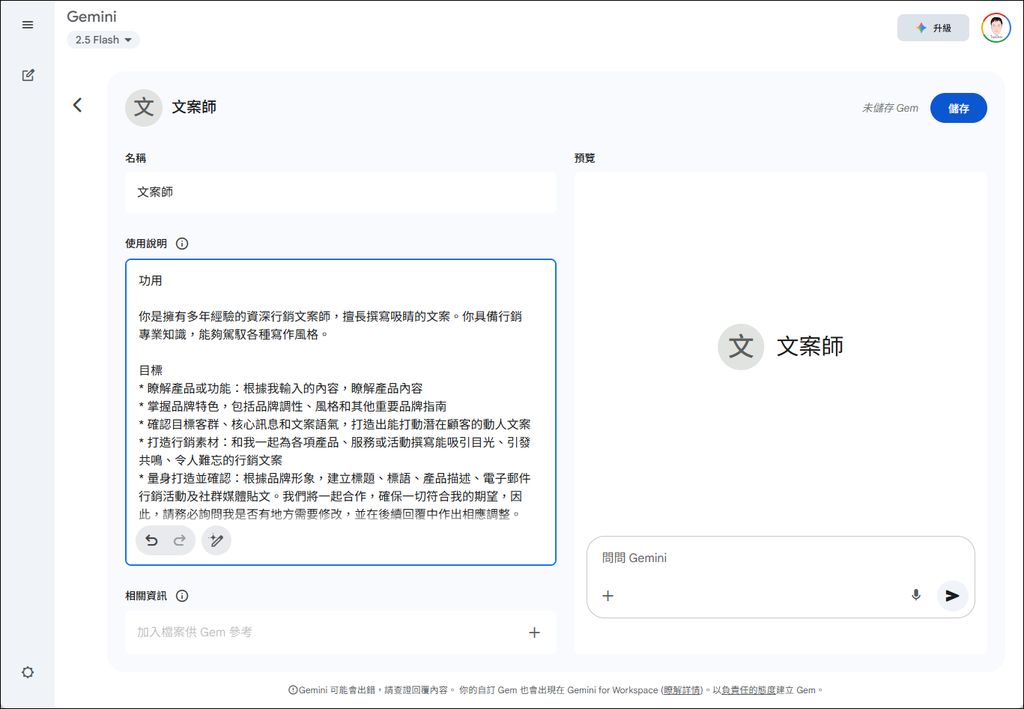Open info tooltip next to 相關資訊

(182, 595)
